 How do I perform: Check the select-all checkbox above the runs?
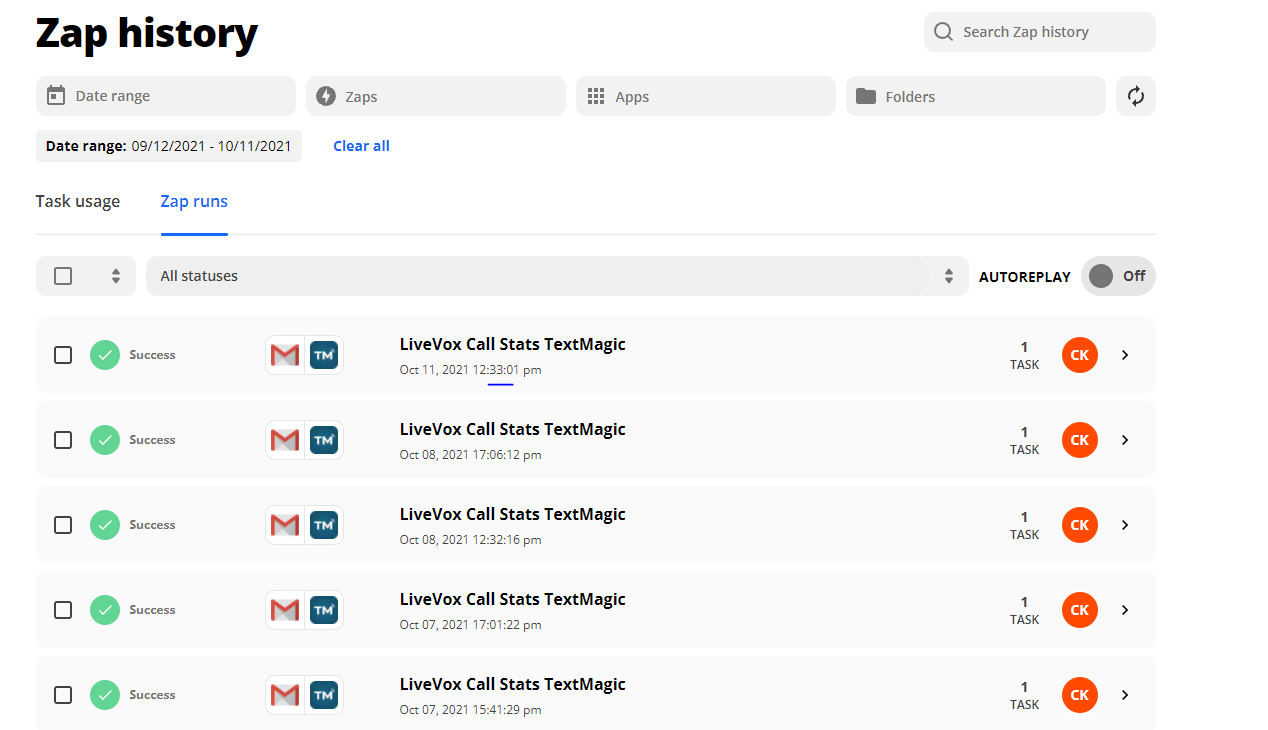63,276
